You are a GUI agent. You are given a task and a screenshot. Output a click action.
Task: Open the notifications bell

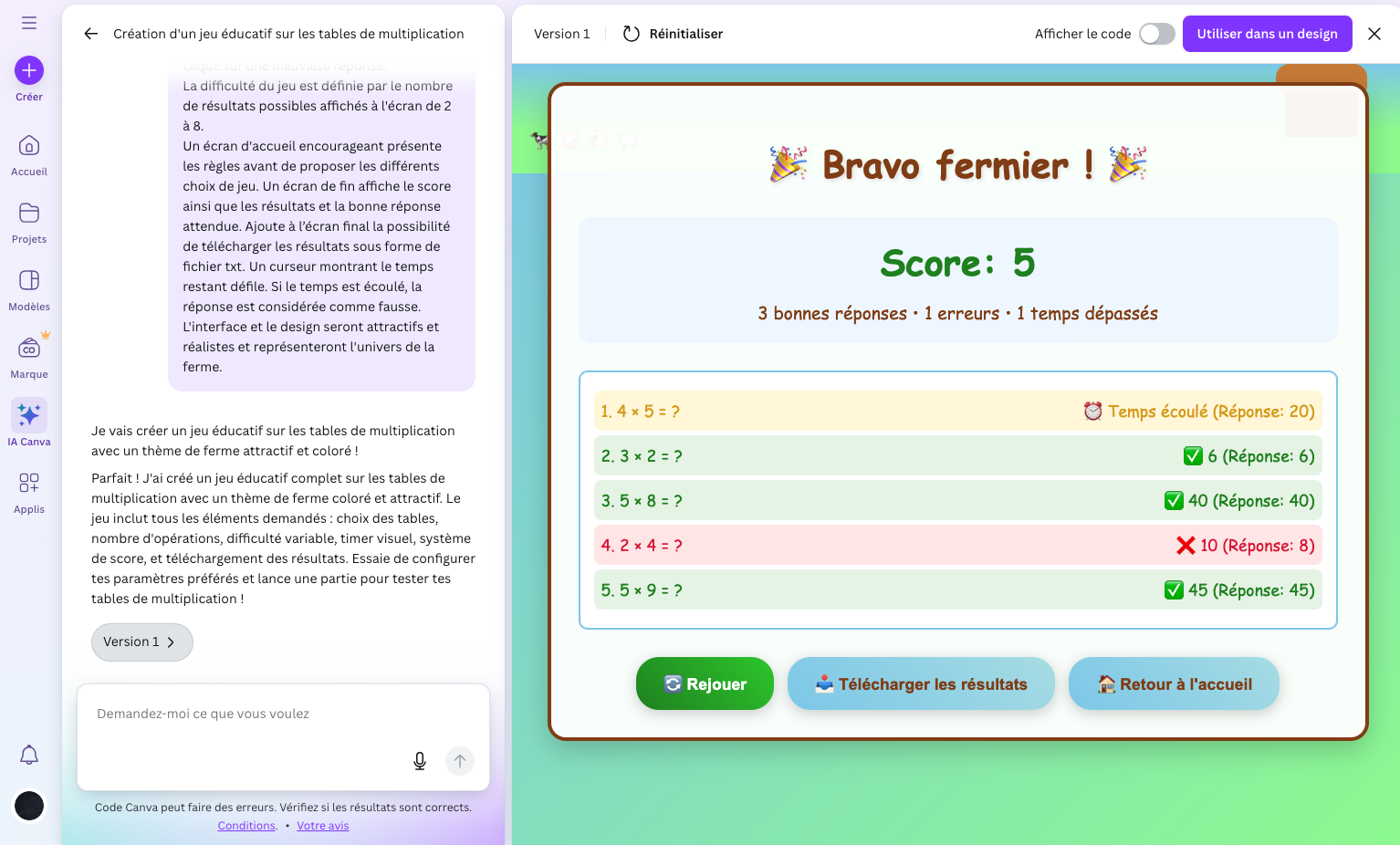(x=29, y=755)
